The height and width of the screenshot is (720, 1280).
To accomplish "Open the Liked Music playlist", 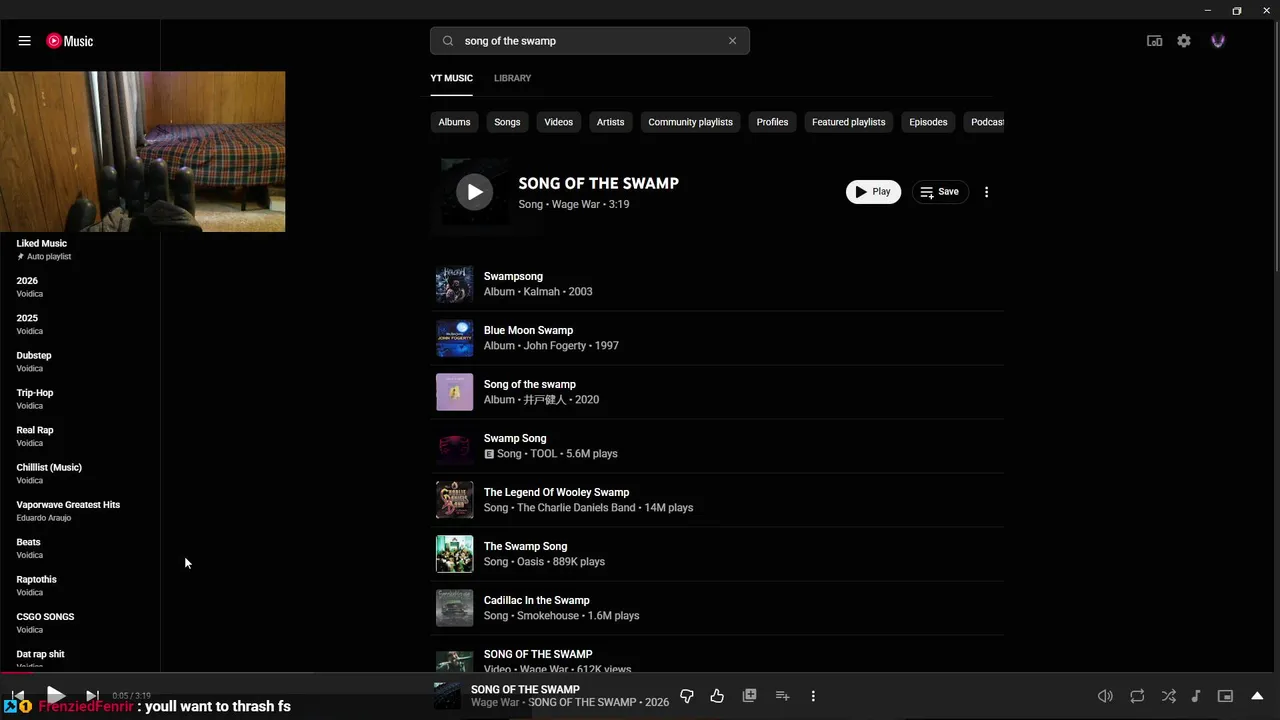I will (x=80, y=249).
